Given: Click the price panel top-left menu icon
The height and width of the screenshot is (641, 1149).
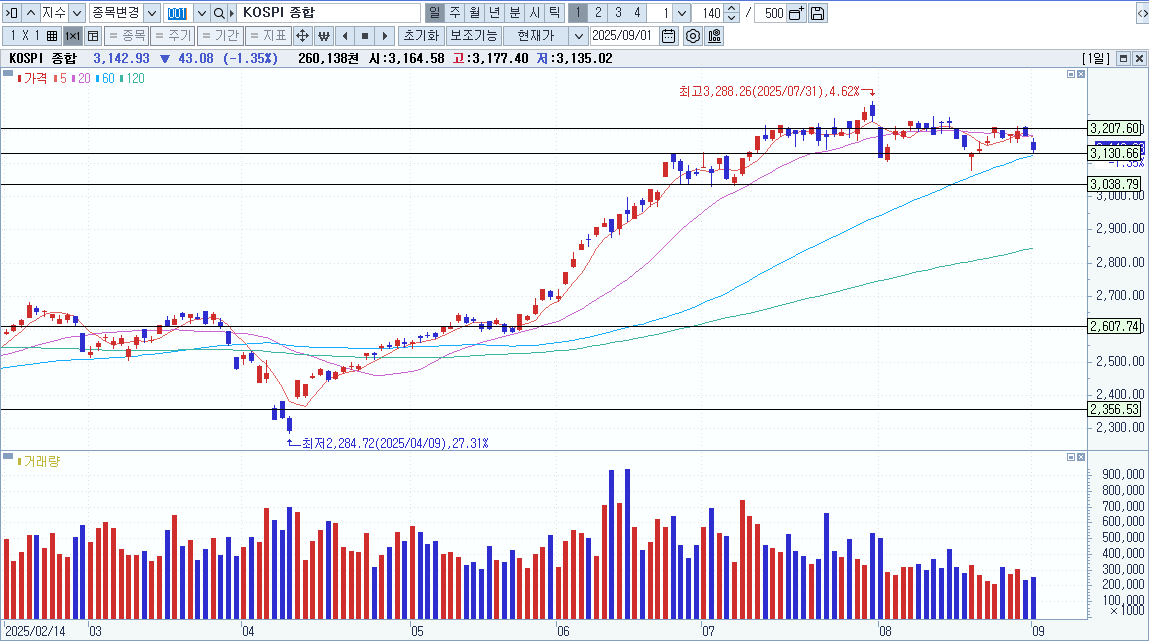Looking at the screenshot, I should 7,73.
